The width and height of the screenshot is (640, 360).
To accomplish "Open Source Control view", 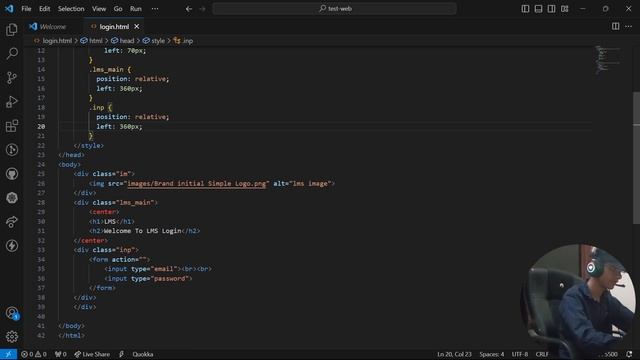I will click(12, 78).
